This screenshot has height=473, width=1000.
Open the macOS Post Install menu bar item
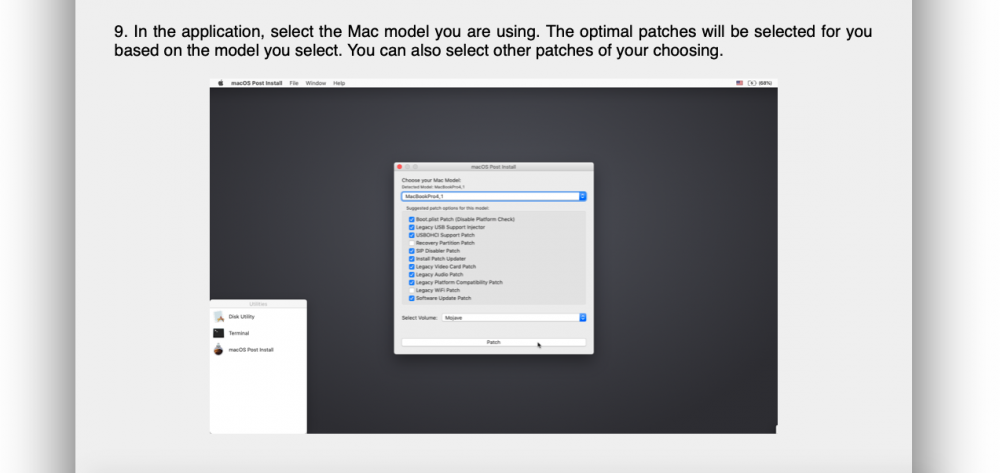256,83
